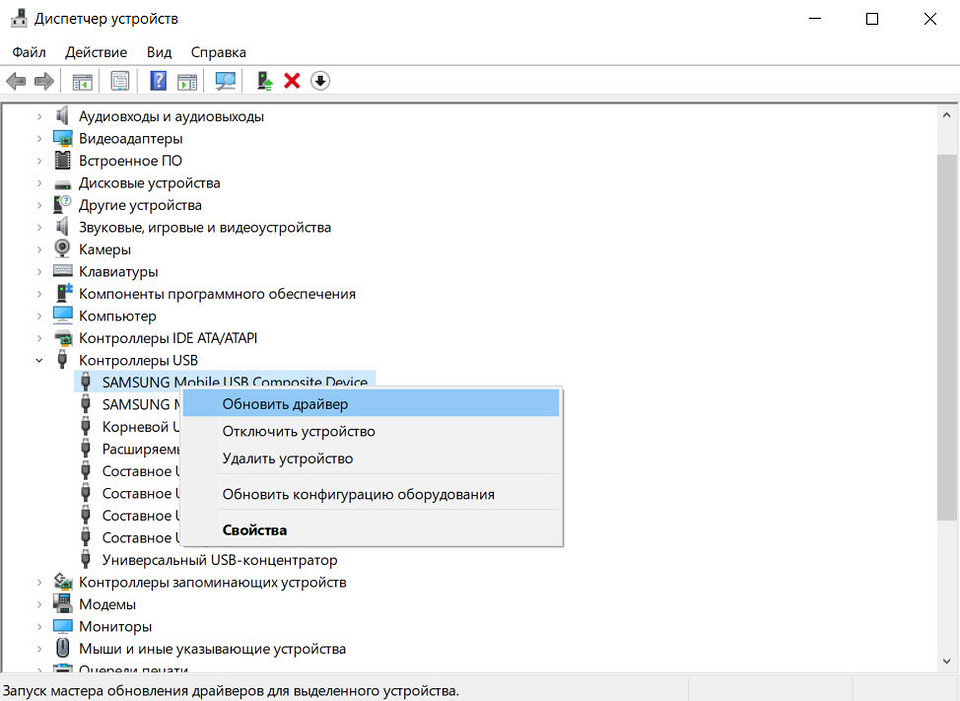Expand the Клавиатуры category
Screen dimensions: 960x701
[x=40, y=271]
